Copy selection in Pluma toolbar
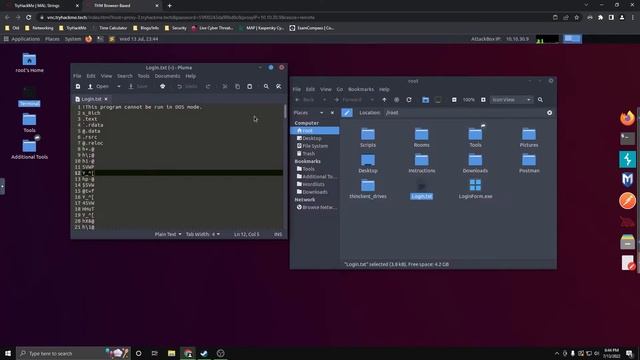640x360 pixels. (x=237, y=87)
